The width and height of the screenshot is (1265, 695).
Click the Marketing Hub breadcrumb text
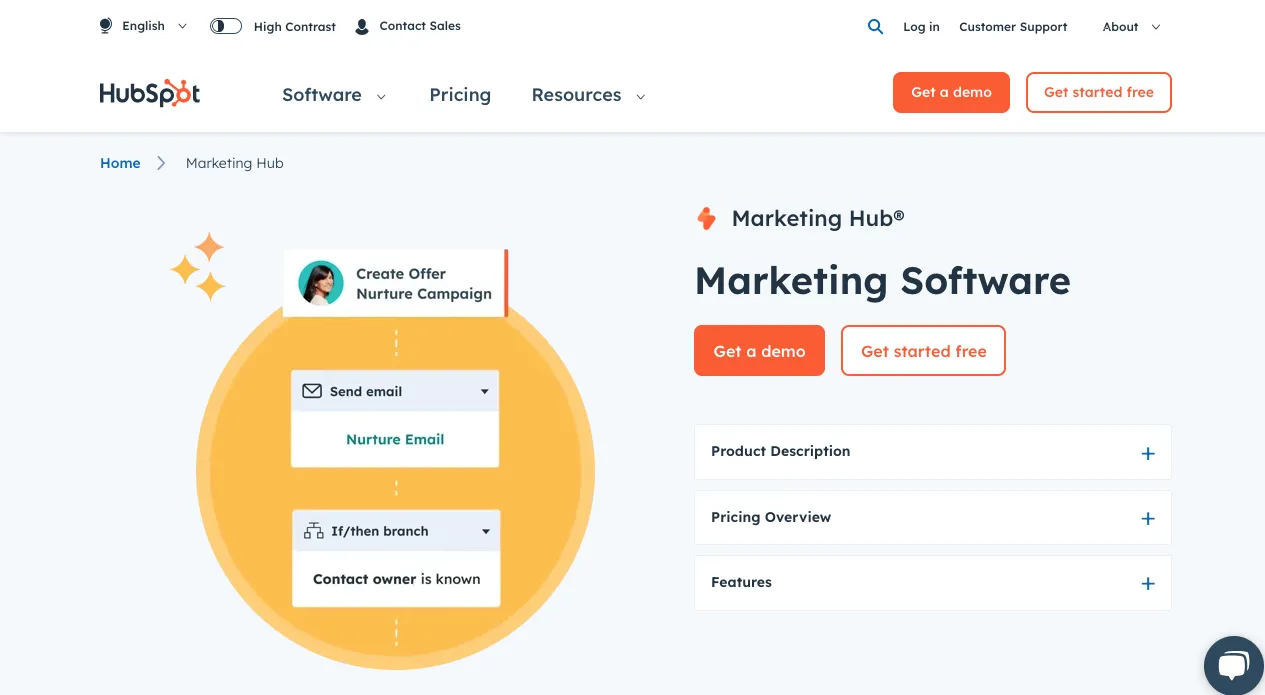[235, 163]
